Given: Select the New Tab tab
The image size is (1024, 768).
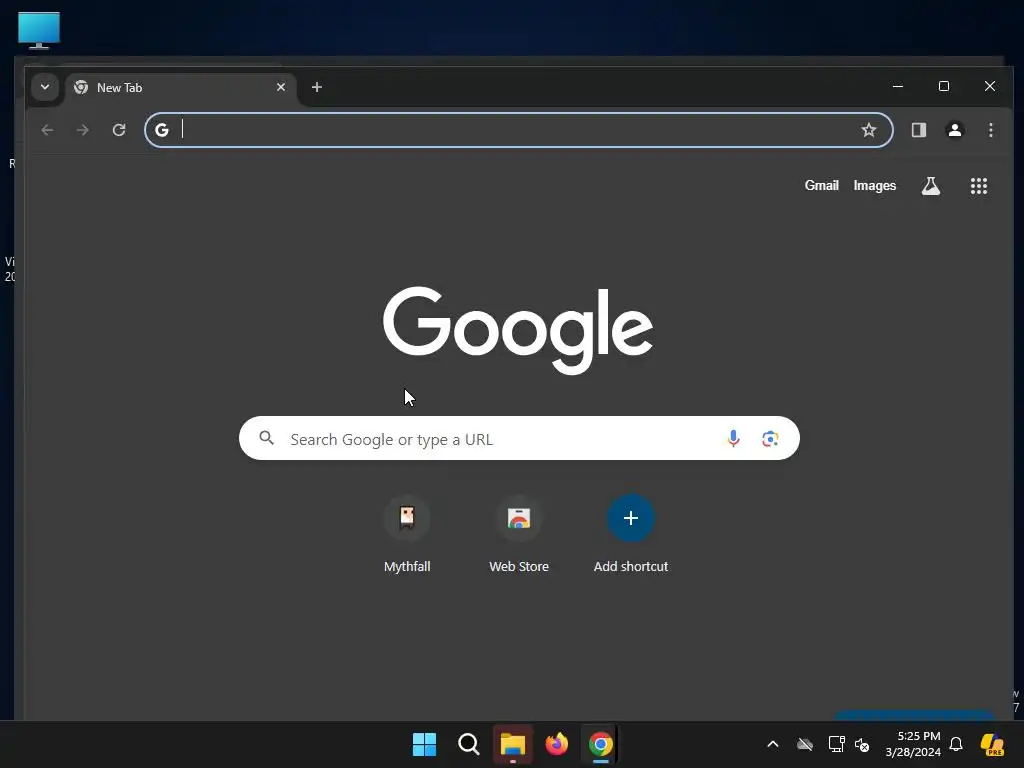Looking at the screenshot, I should point(181,88).
